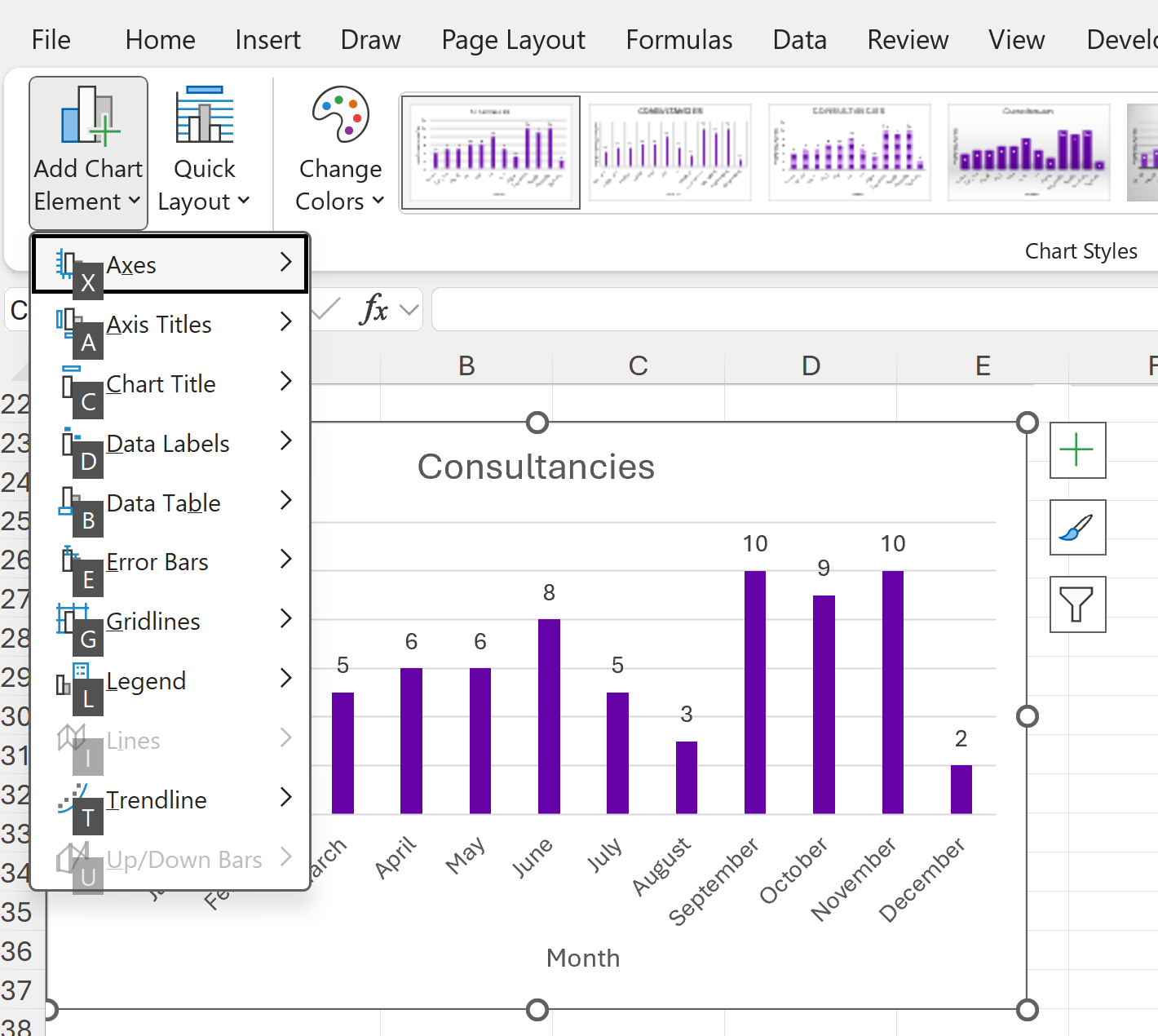
Task: Select the third dotted chart style thumbnail
Action: (850, 153)
